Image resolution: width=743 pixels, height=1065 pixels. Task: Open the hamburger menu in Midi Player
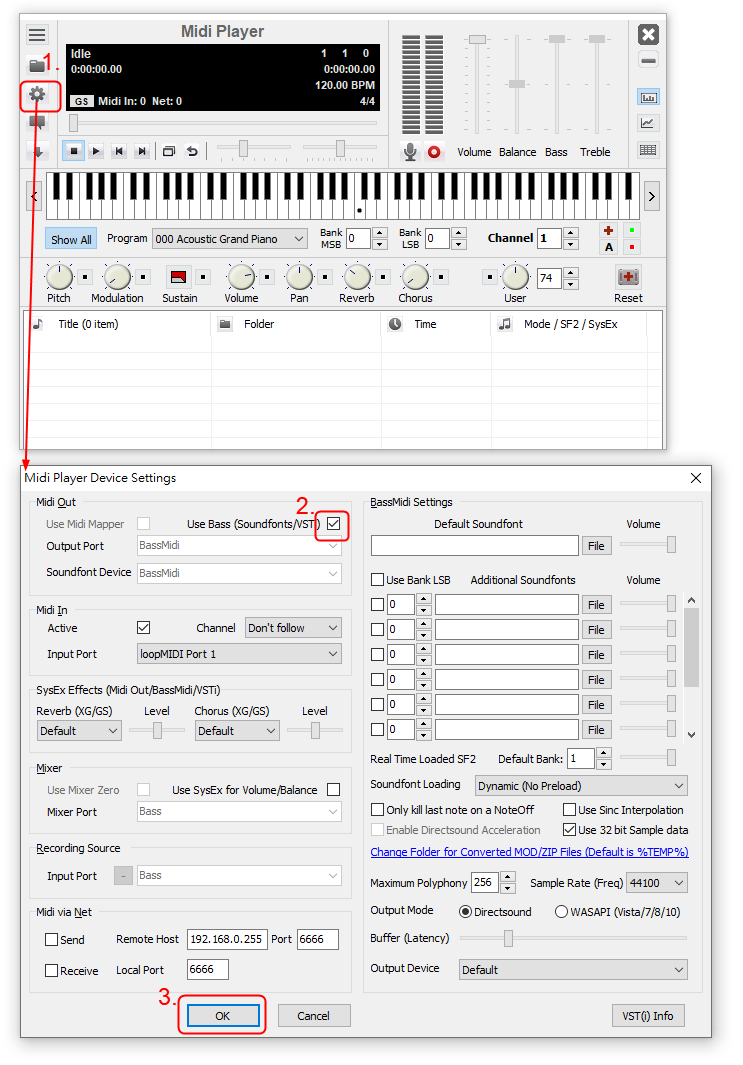point(37,34)
